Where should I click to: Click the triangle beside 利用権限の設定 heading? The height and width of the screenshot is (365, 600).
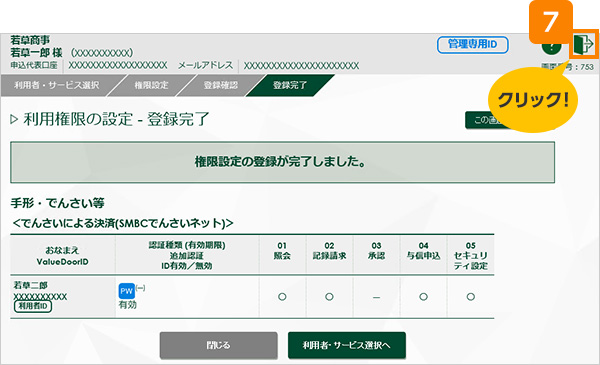14,119
